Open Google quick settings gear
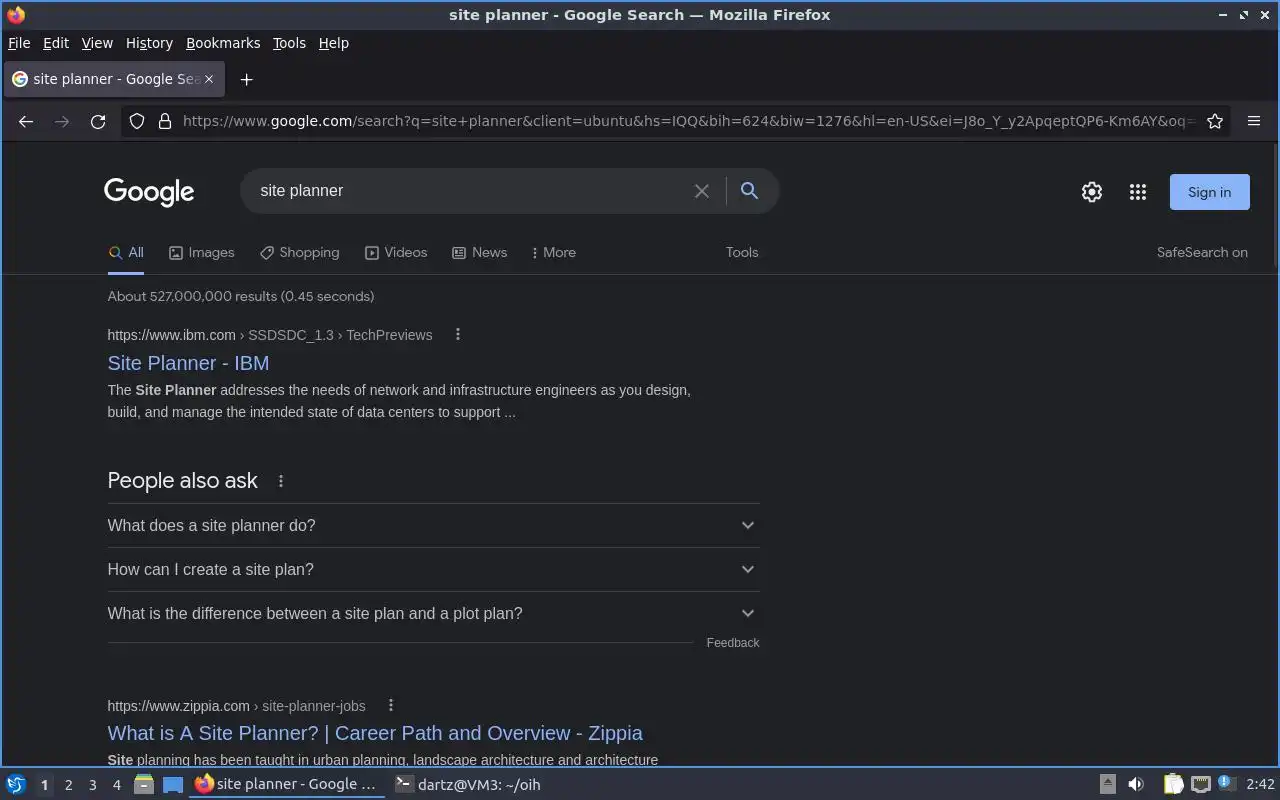 pos(1092,192)
